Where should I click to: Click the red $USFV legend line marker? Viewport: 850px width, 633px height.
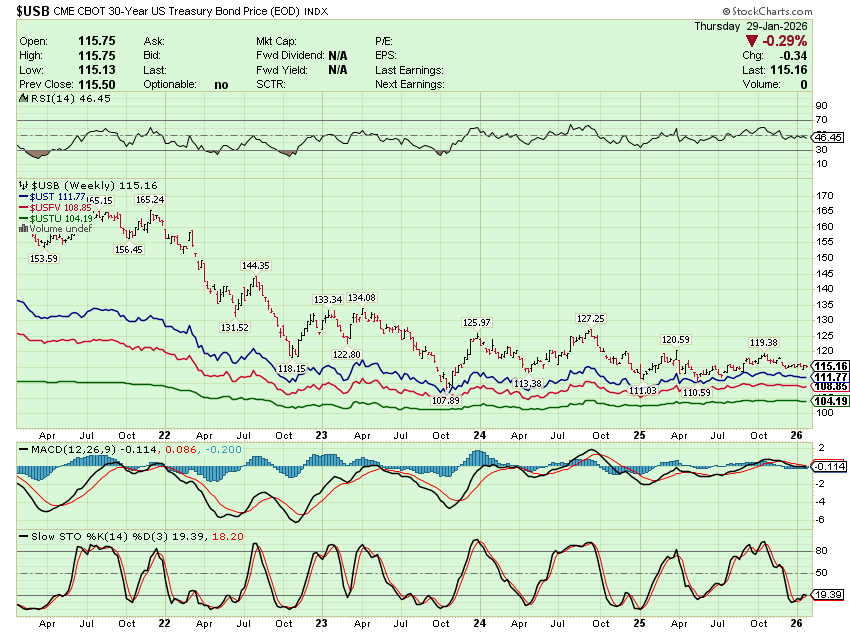(x=24, y=208)
